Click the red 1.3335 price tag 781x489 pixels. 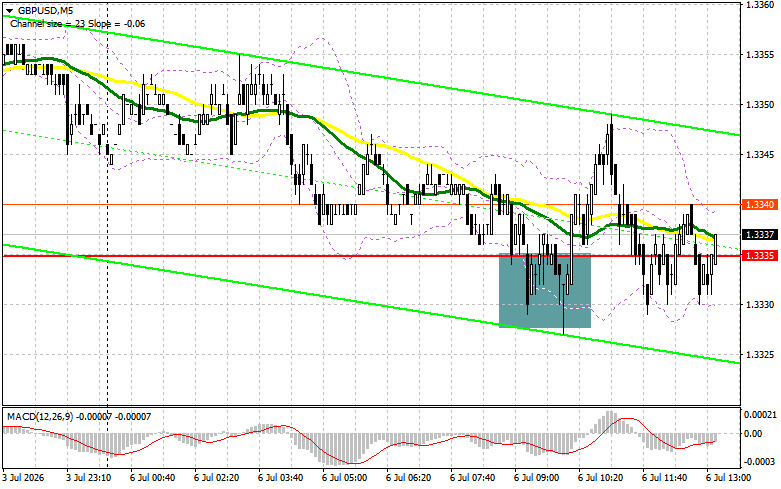click(x=760, y=255)
